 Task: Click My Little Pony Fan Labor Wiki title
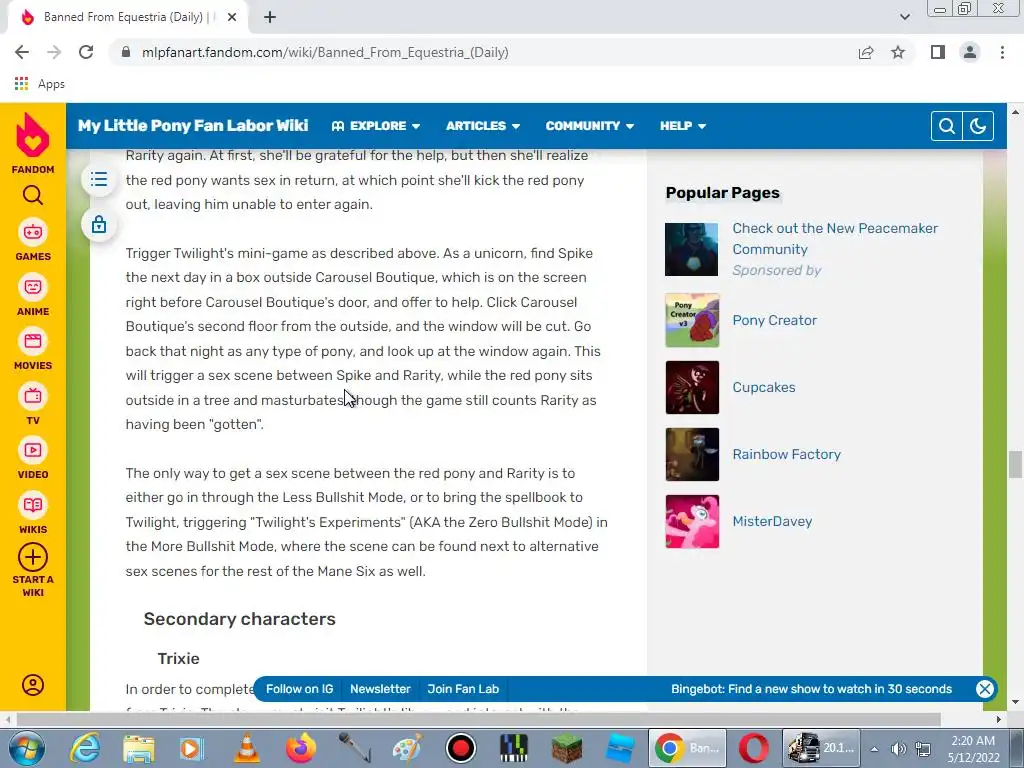coord(193,125)
